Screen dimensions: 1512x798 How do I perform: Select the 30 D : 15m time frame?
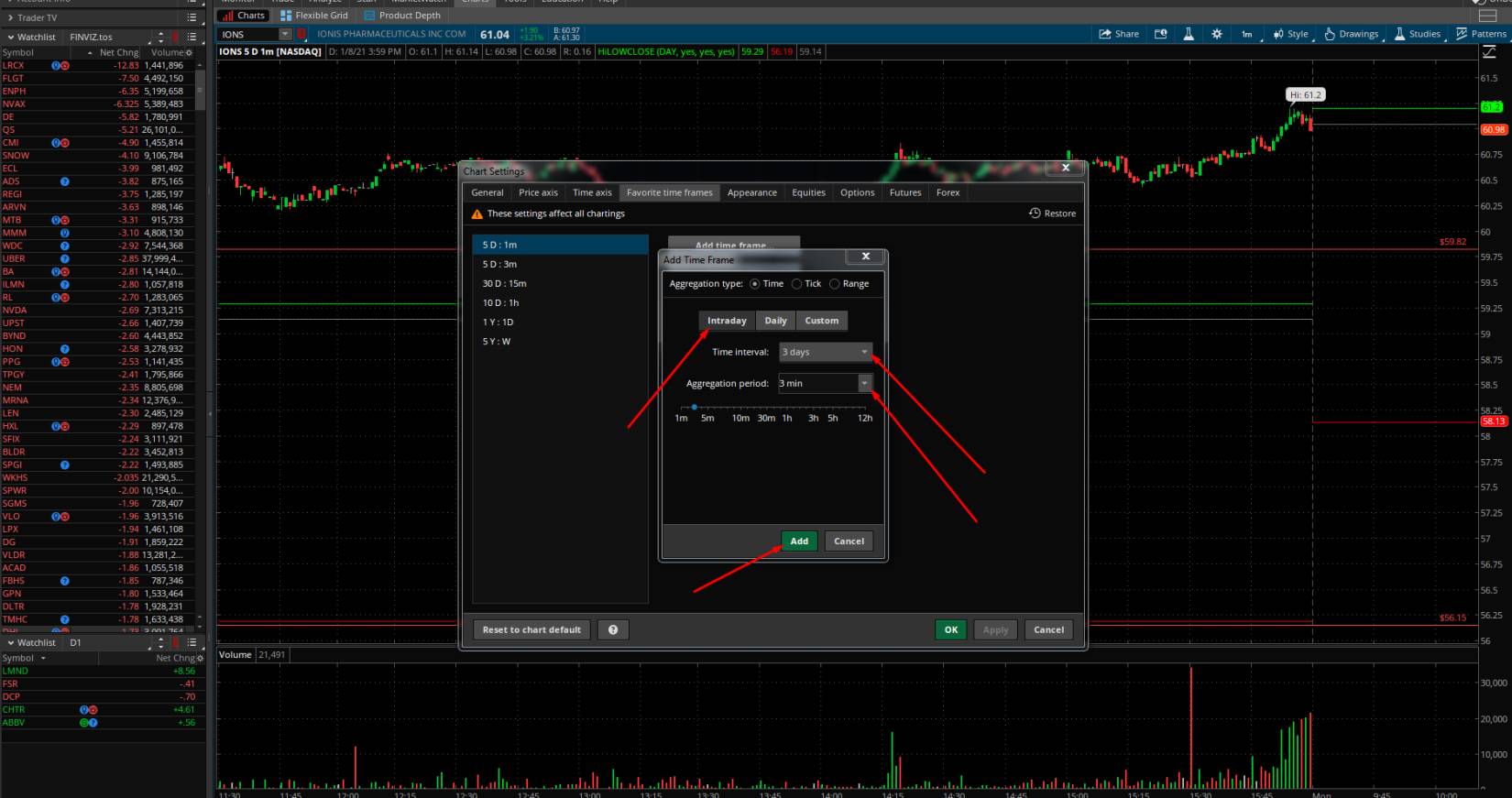click(x=504, y=283)
